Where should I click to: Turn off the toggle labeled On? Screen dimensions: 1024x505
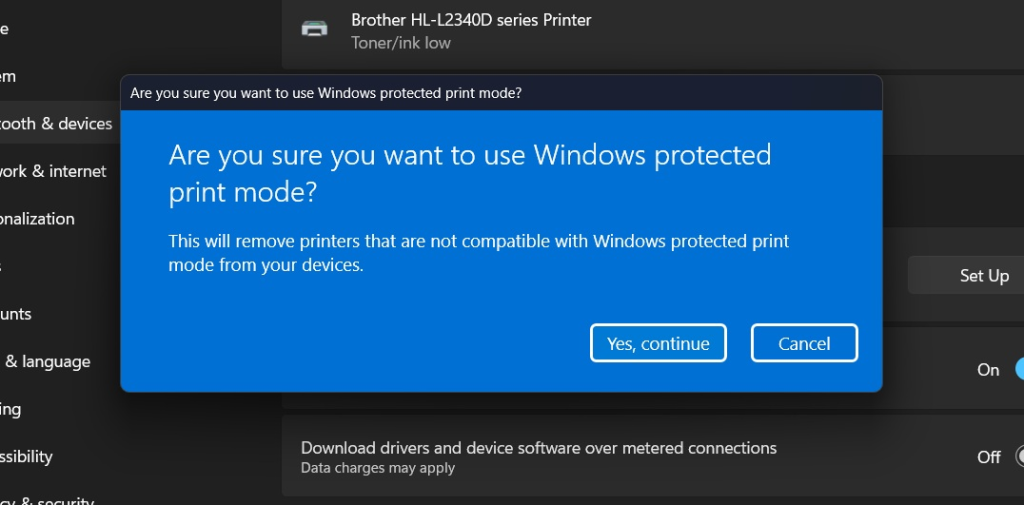tap(1019, 369)
